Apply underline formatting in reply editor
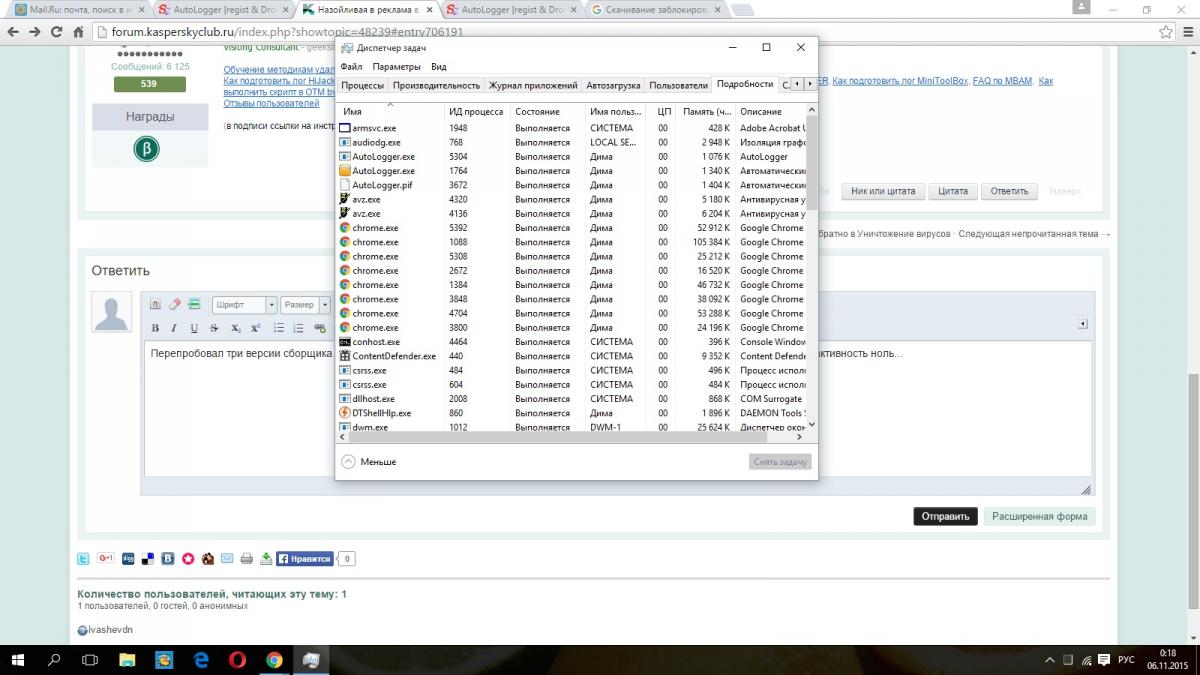This screenshot has width=1200, height=675. pos(194,328)
